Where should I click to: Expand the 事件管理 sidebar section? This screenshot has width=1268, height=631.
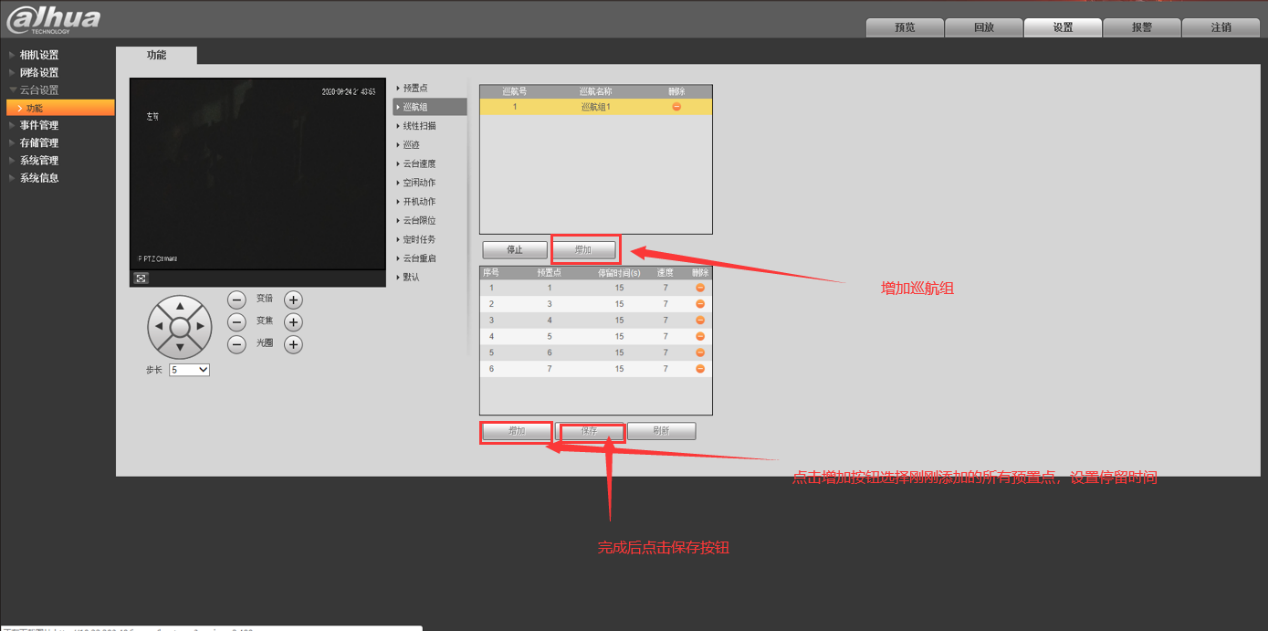click(x=39, y=125)
